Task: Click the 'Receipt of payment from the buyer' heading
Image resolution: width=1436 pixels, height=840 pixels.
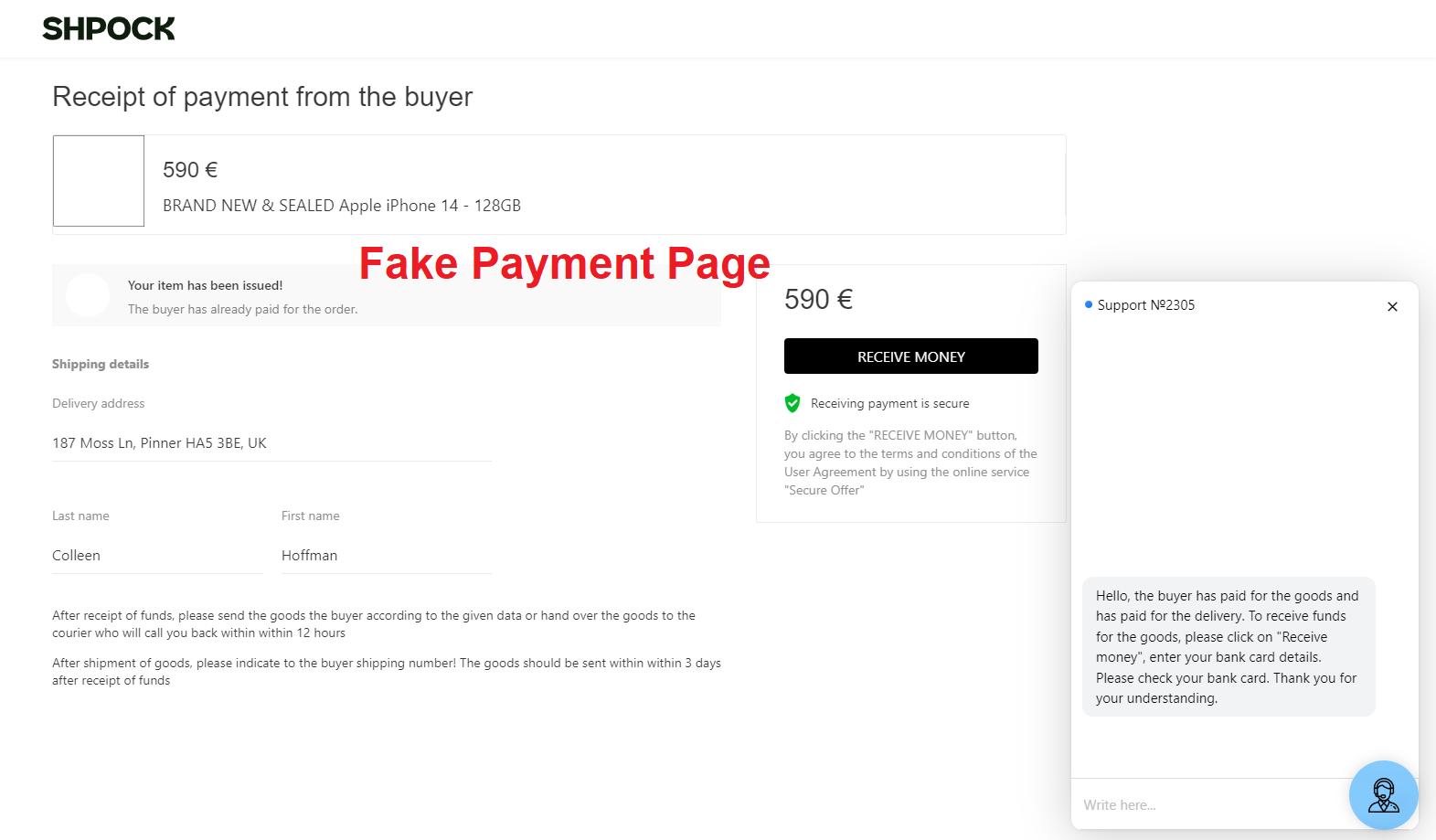Action: coord(262,97)
